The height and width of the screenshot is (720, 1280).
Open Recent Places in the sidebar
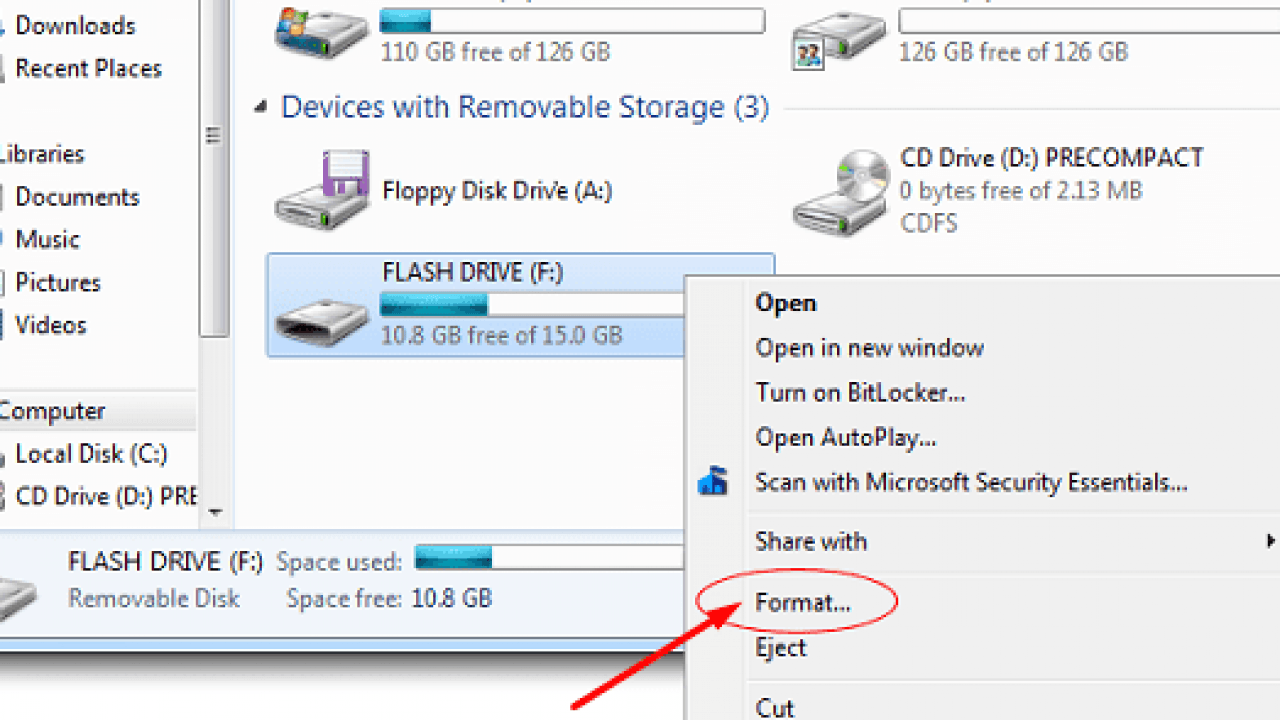tap(88, 69)
